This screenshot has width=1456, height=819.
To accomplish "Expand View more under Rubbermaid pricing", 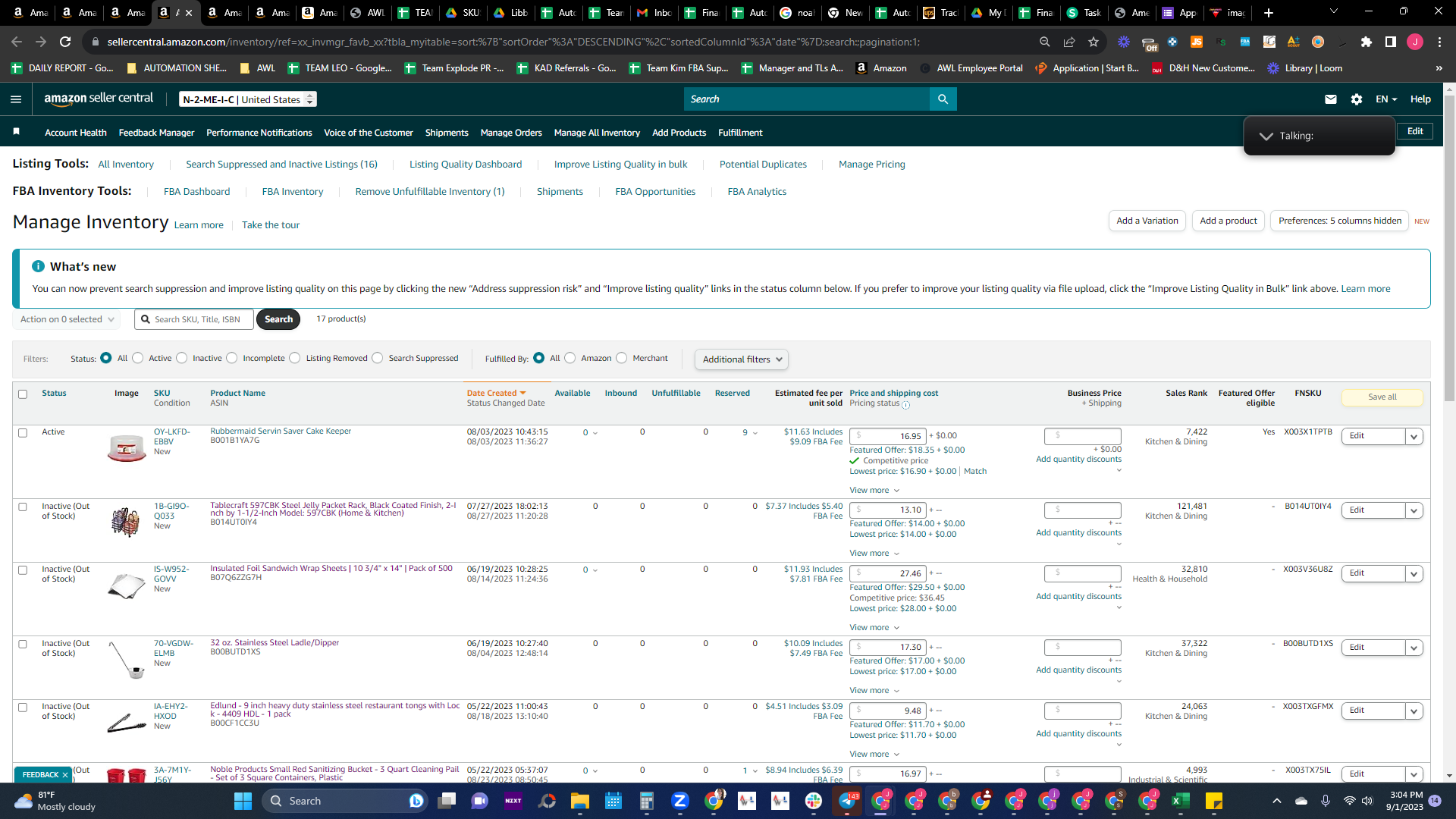I will point(874,491).
